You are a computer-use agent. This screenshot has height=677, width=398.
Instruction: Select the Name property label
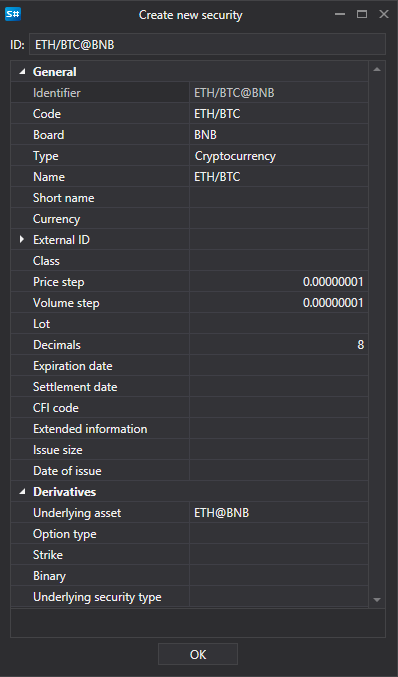pyautogui.click(x=49, y=177)
